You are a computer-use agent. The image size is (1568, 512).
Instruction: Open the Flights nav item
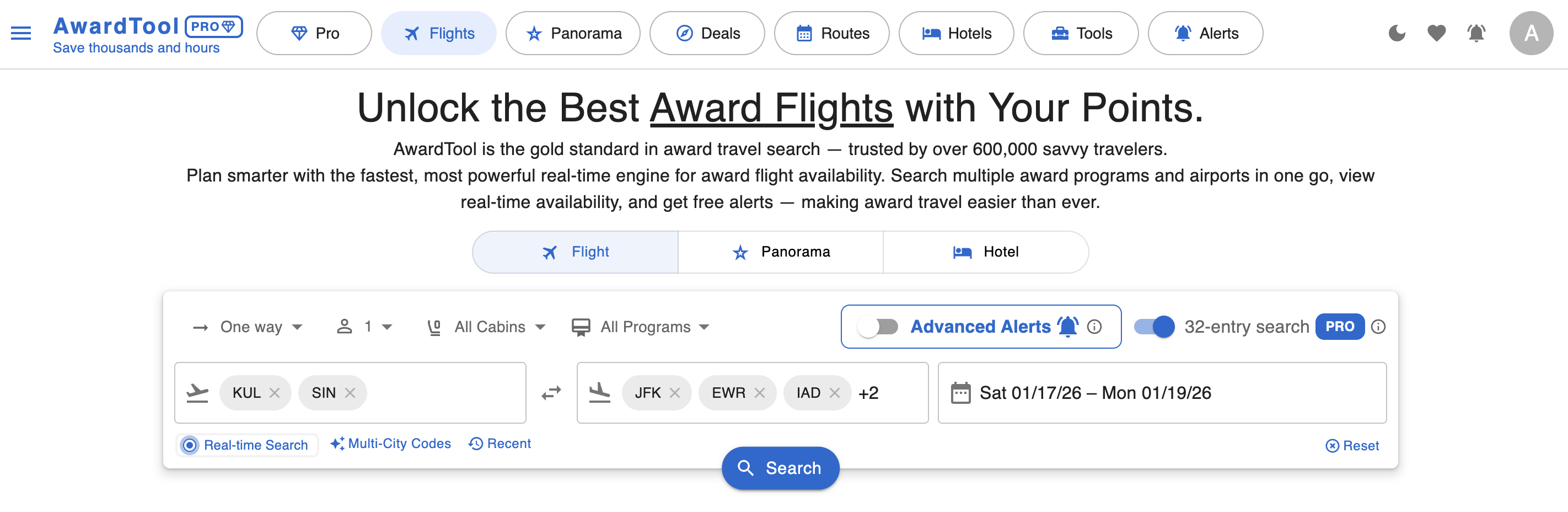[439, 33]
